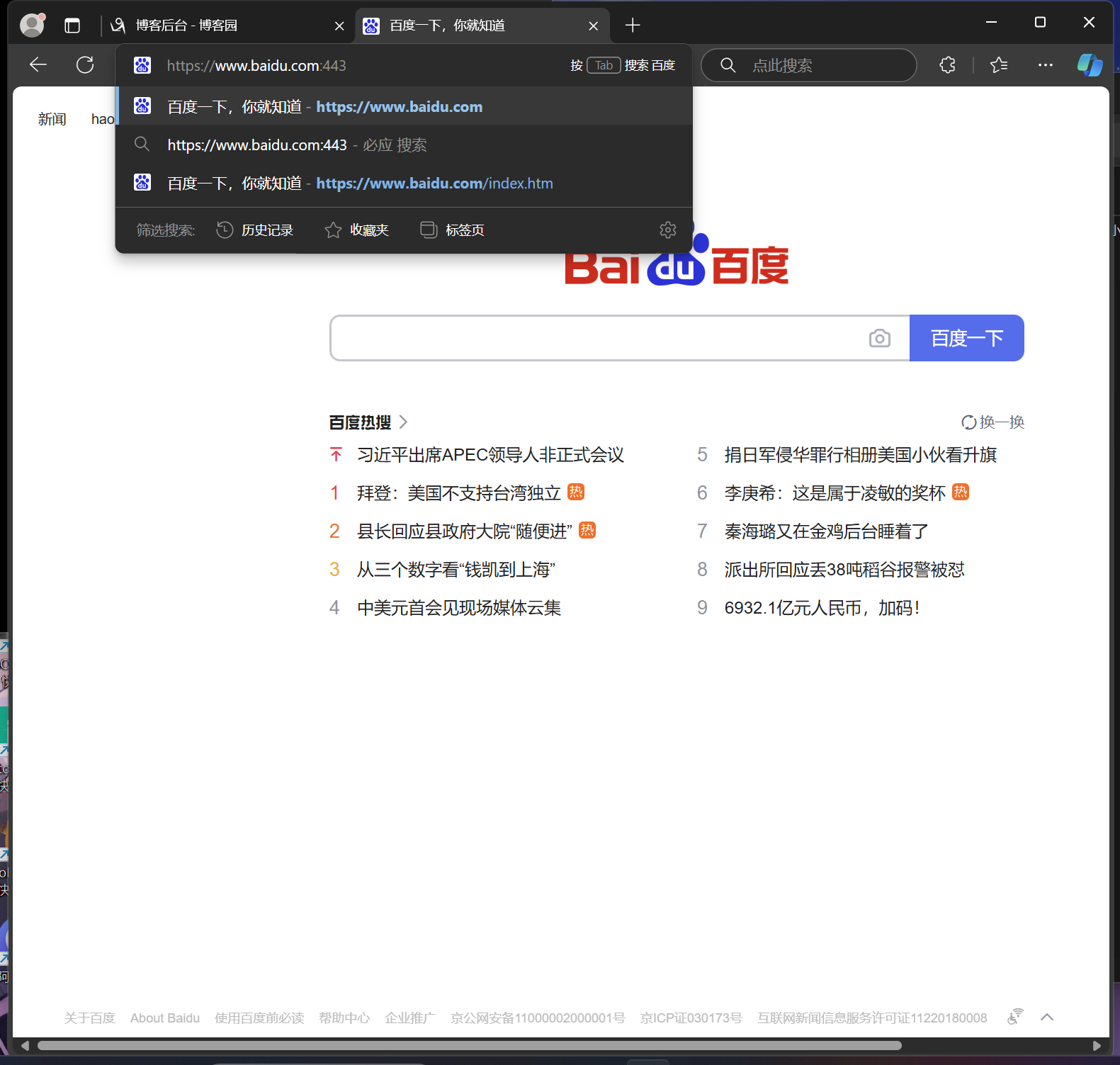Click the horizontal scrollbar thumb

point(469,1046)
